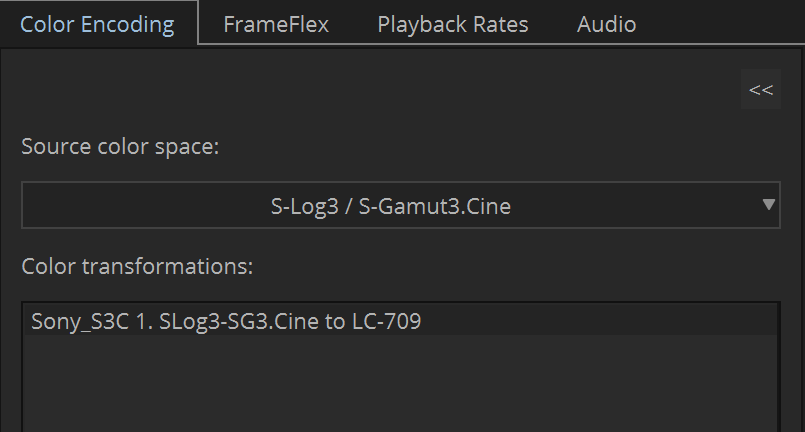
Task: Select Sony_S3C SLog3-SG3.Cine to LC-709 transformation
Action: click(401, 321)
